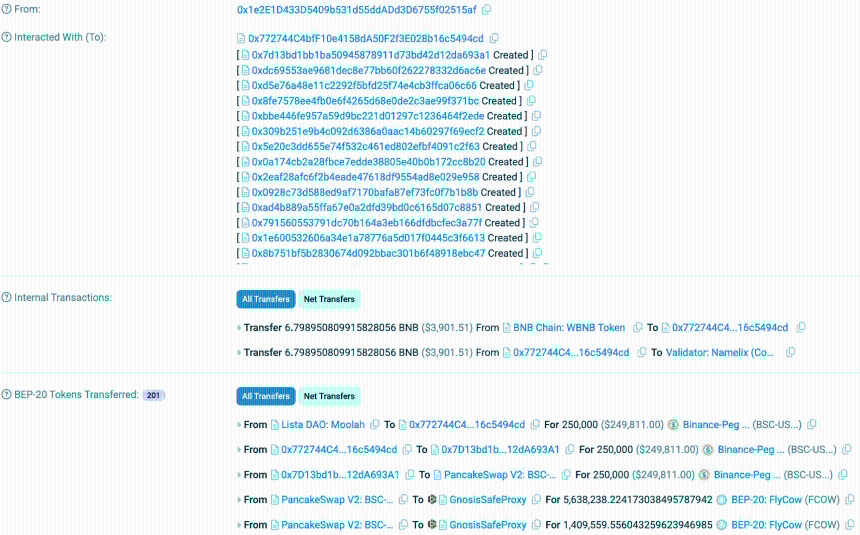Expand BNB transfer to Validator: Namelix row
Viewport: 860px width, 535px height.
tap(239, 353)
